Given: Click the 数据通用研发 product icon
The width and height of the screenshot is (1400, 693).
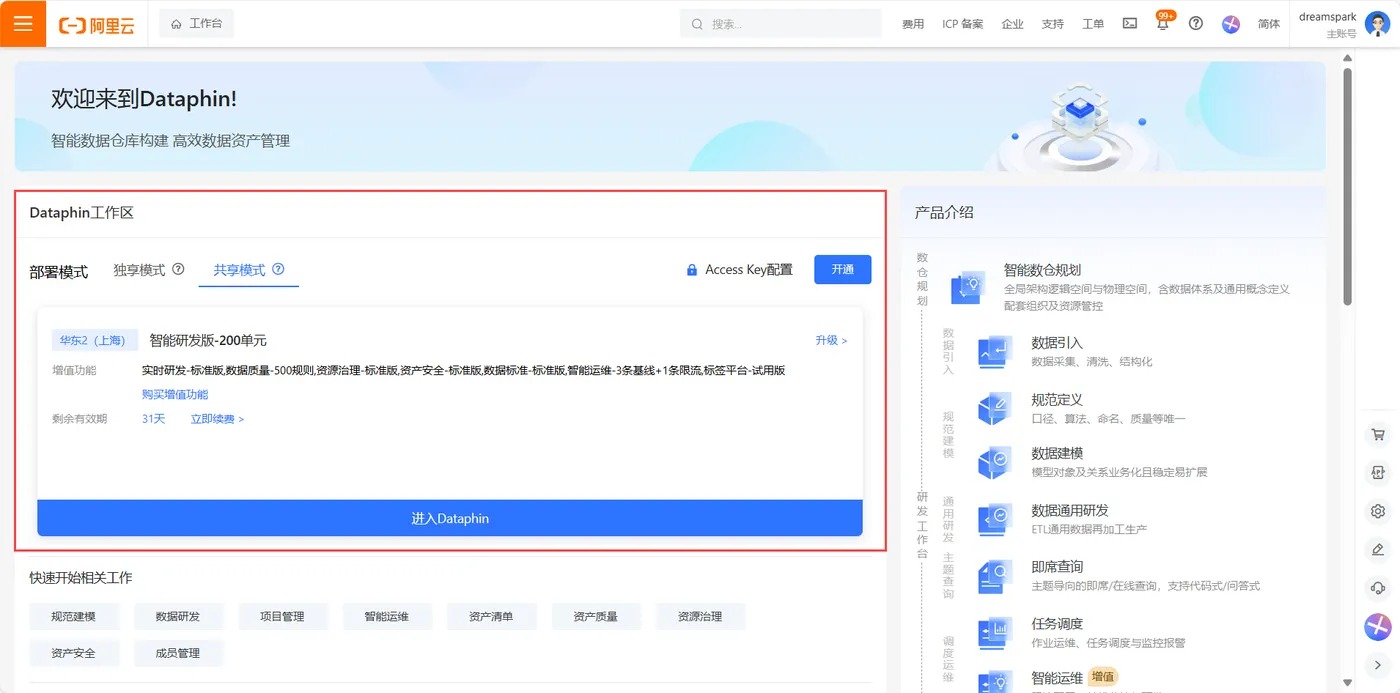Looking at the screenshot, I should [996, 518].
